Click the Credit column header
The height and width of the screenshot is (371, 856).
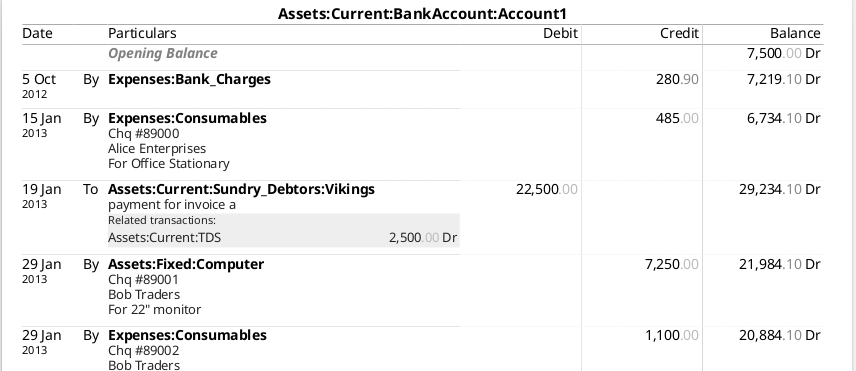679,33
